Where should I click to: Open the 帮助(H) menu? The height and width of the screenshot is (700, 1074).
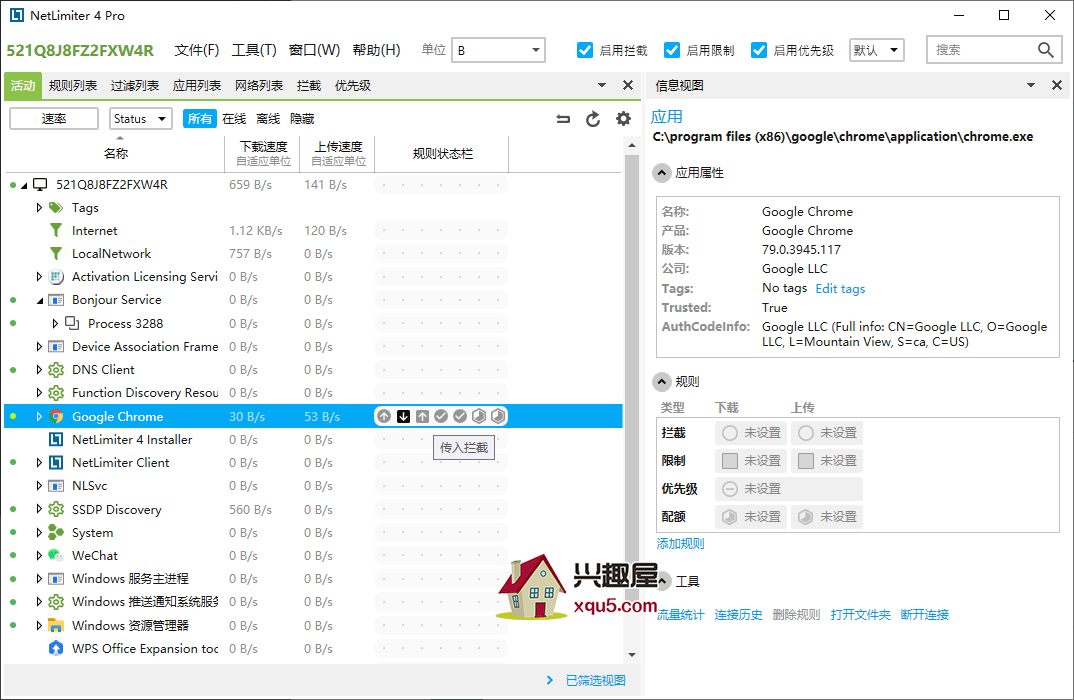pyautogui.click(x=377, y=50)
